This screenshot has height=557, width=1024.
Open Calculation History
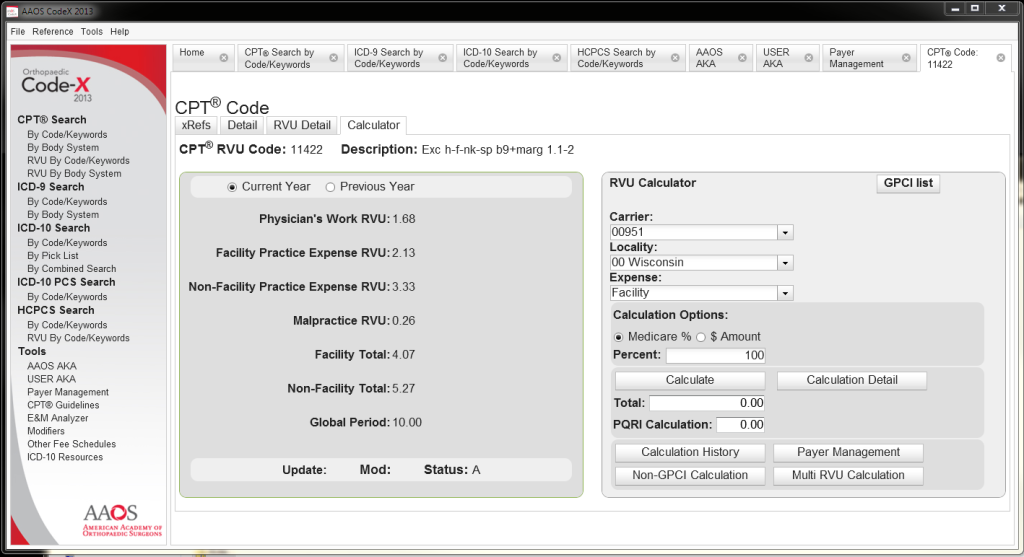pos(690,452)
